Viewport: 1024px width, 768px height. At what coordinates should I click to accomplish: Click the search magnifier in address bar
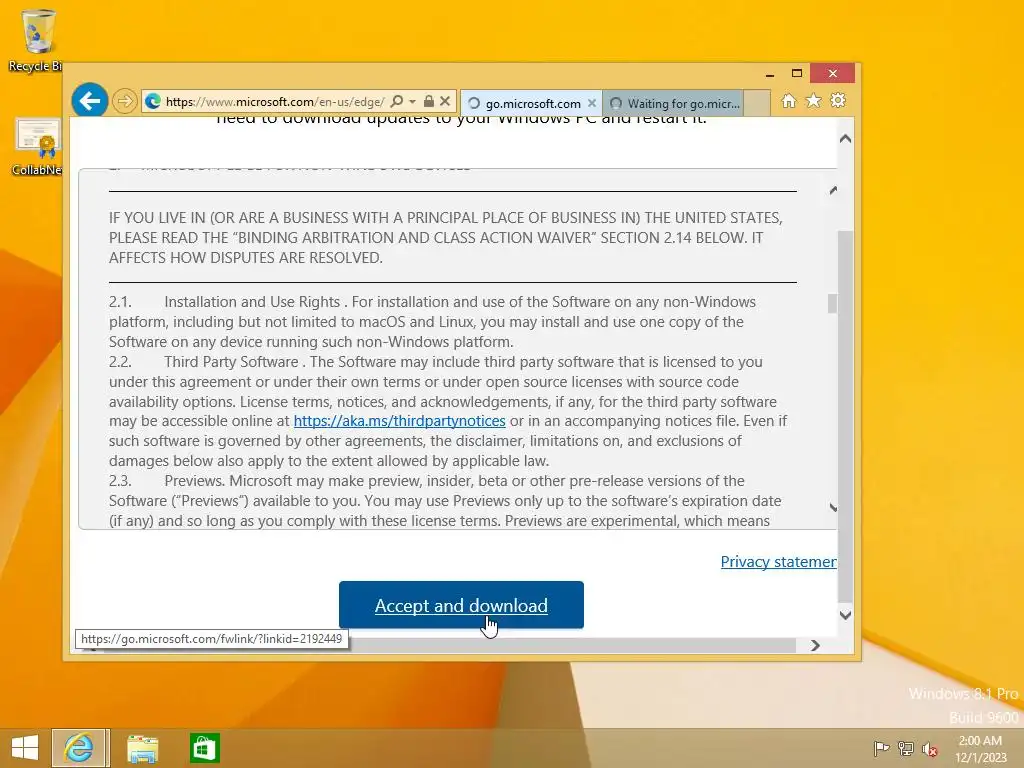tap(396, 101)
